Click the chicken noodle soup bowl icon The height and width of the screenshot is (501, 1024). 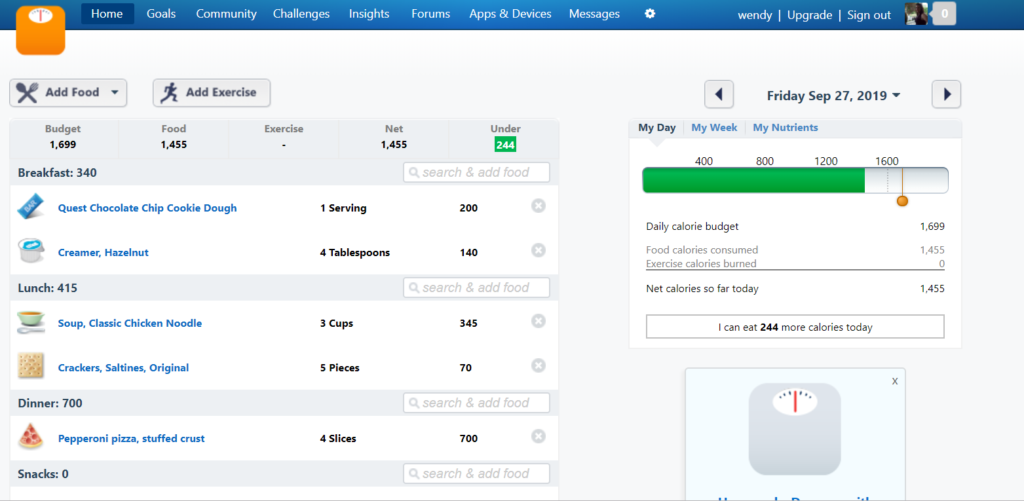point(31,322)
